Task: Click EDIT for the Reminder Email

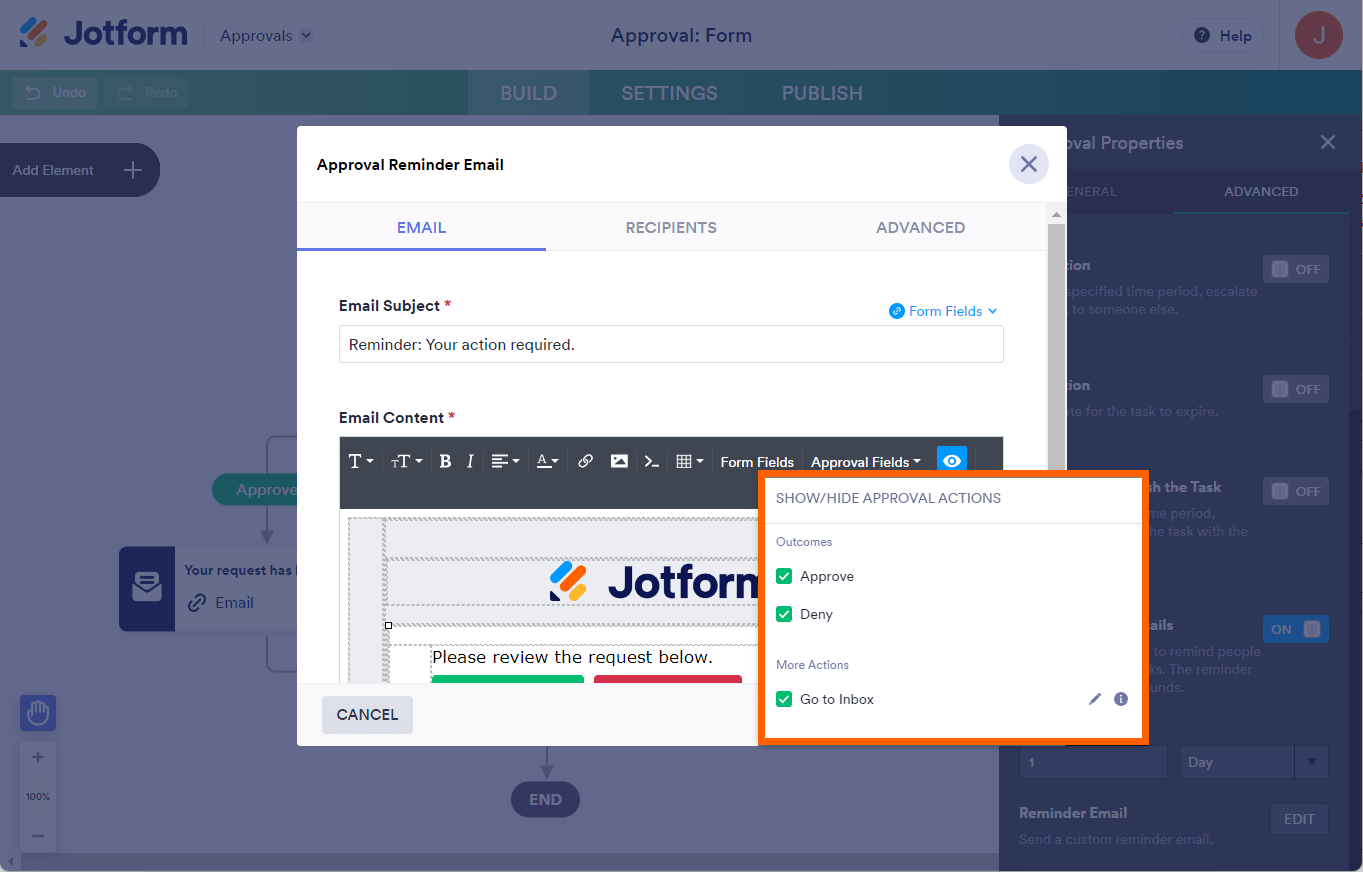Action: click(x=1299, y=819)
